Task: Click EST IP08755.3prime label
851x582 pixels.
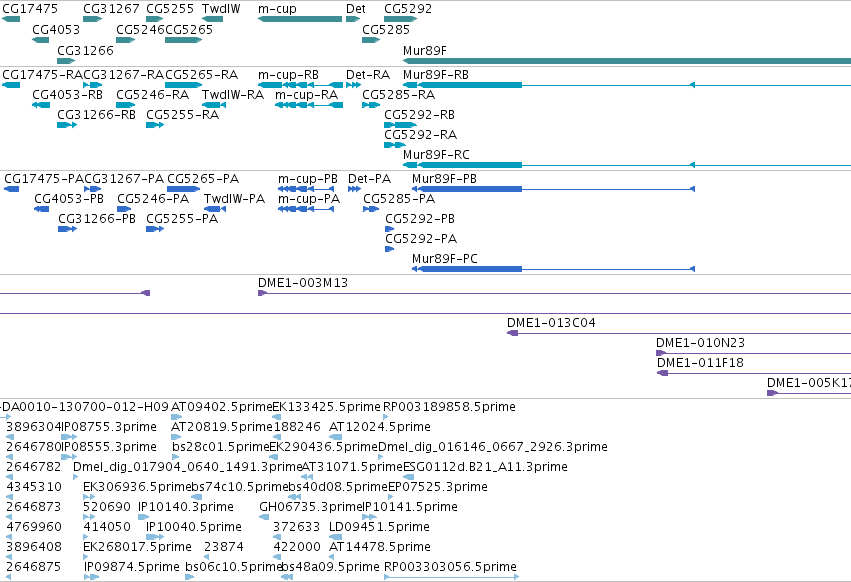Action: point(109,427)
